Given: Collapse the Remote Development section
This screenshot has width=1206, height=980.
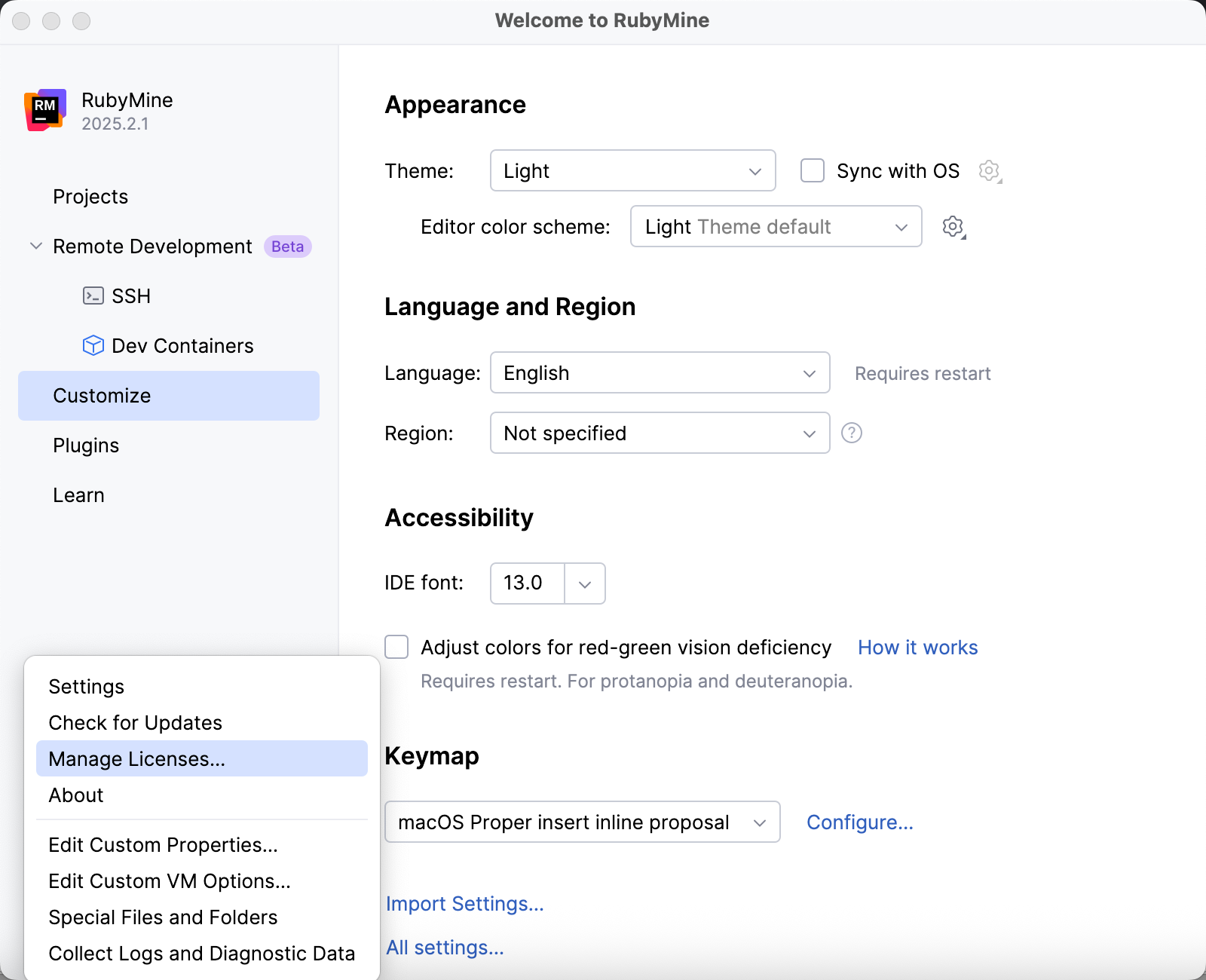Looking at the screenshot, I should (x=35, y=246).
